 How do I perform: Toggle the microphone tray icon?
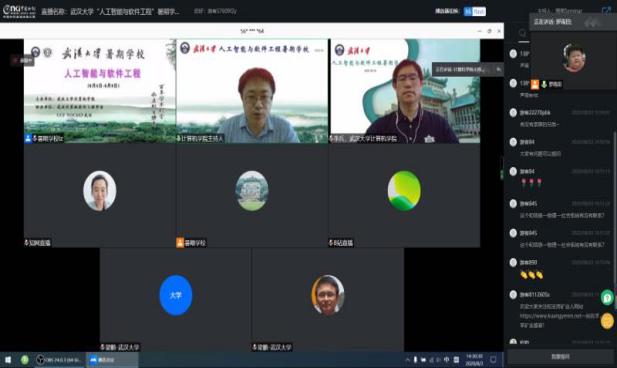click(x=415, y=360)
